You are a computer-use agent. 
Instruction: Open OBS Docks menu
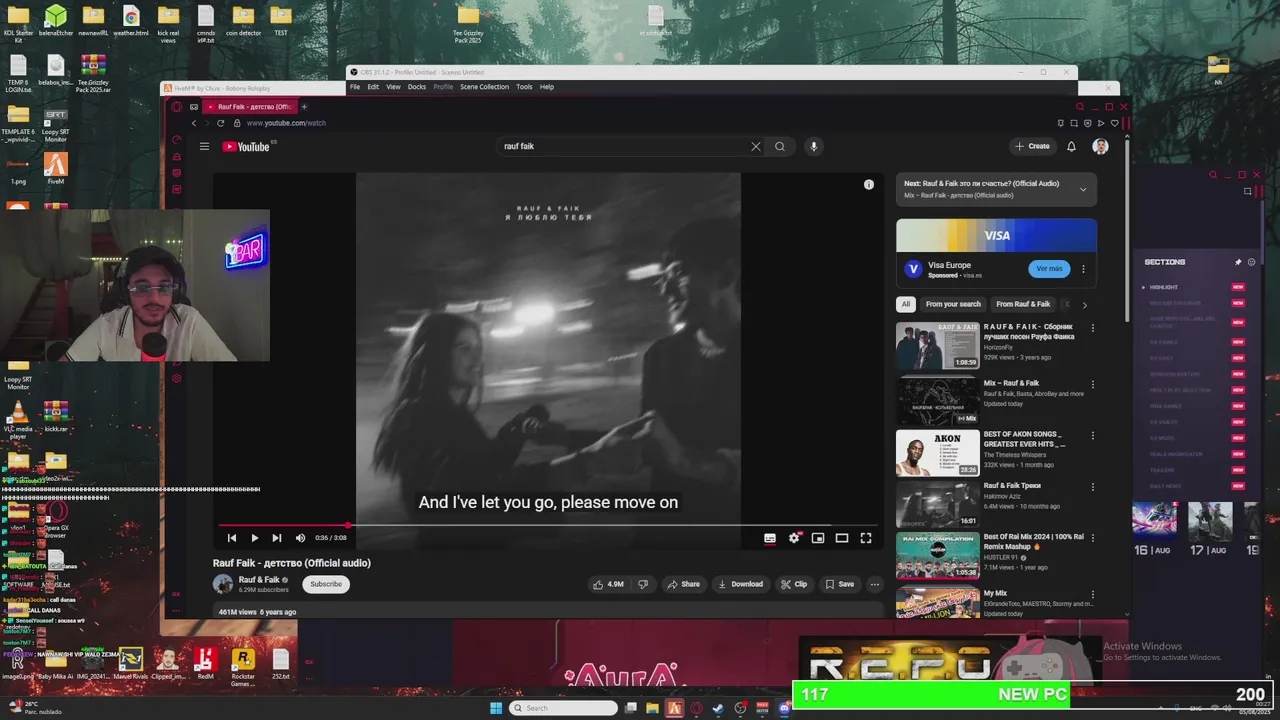click(417, 87)
